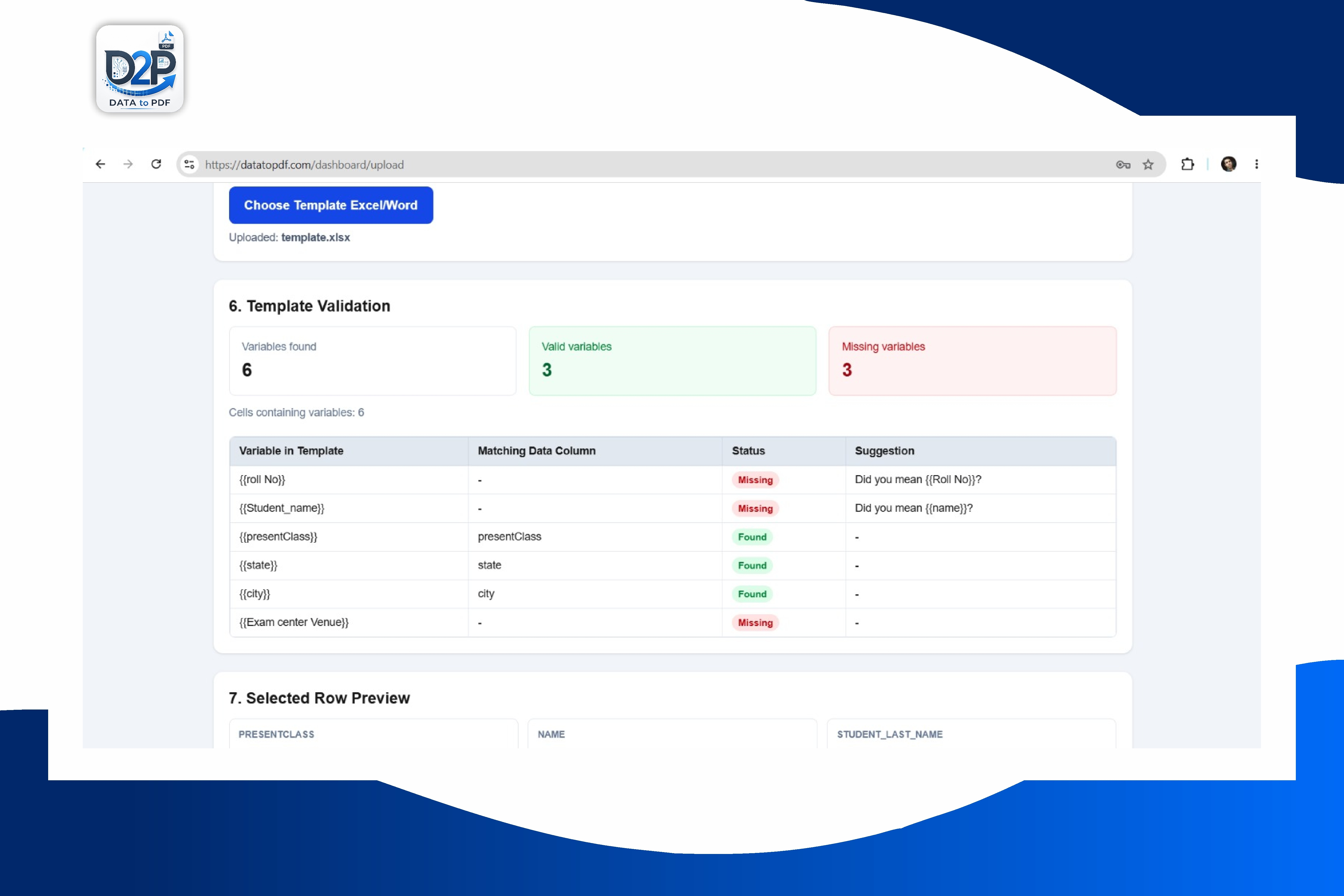Click Missing badge in Exam center Venue row
1344x896 pixels.
[x=755, y=623]
